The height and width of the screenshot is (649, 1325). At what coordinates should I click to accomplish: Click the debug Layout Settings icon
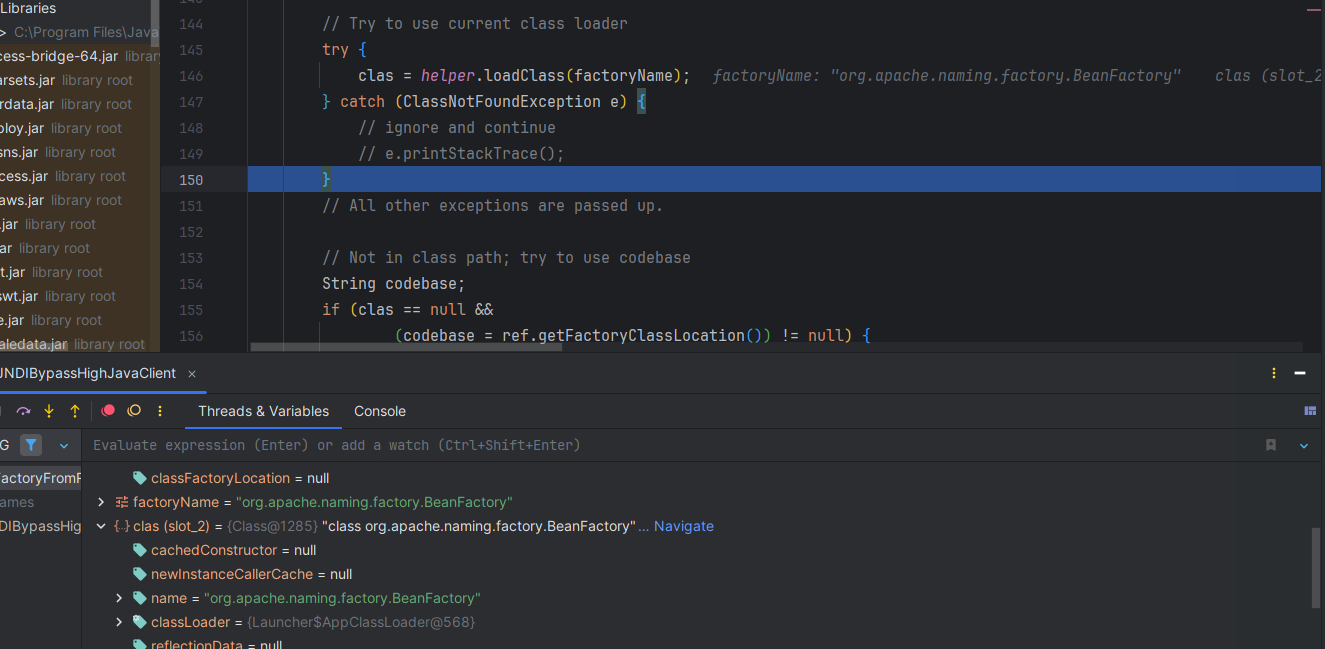click(x=1310, y=411)
